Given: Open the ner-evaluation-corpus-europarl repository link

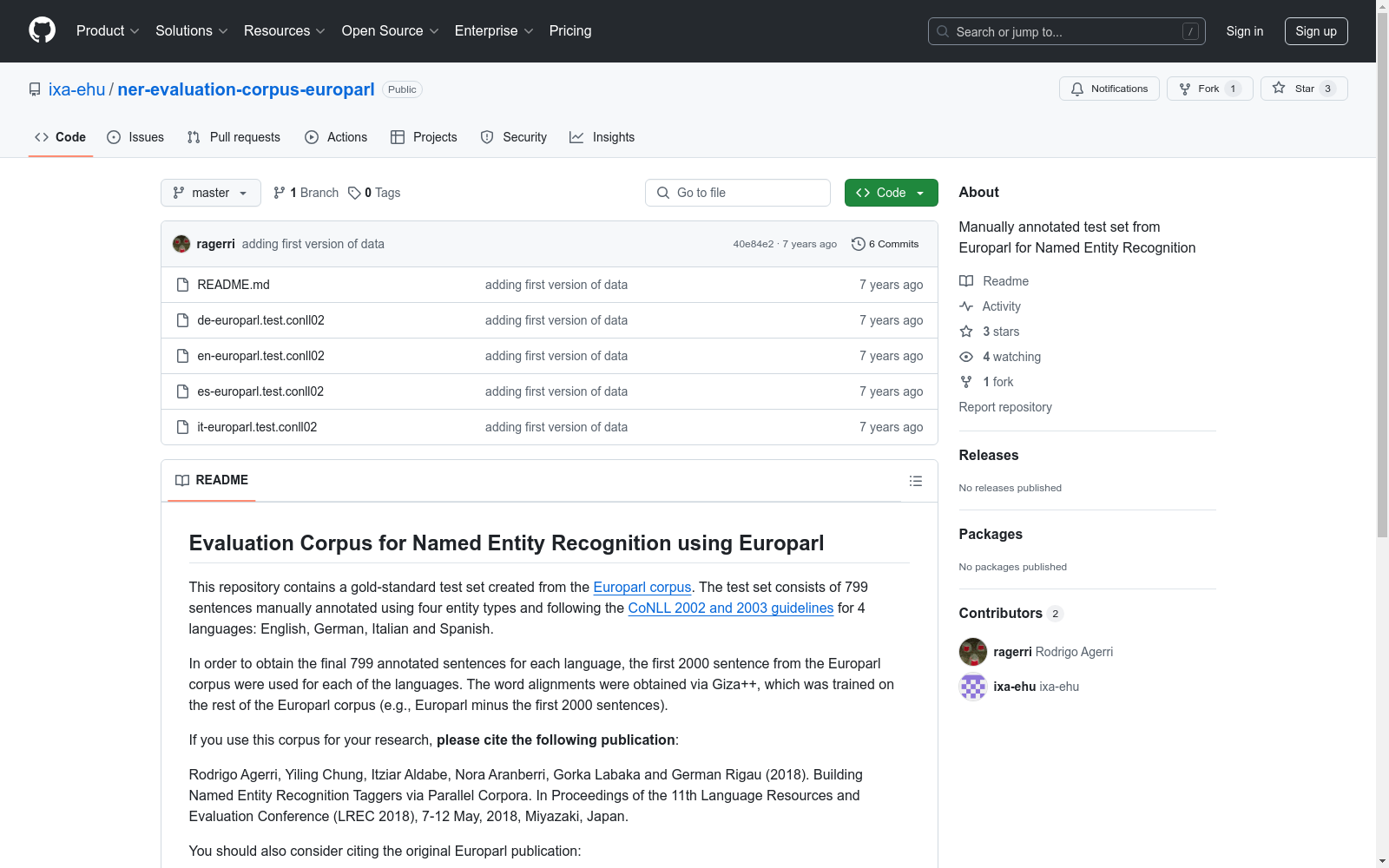Looking at the screenshot, I should click(x=246, y=89).
